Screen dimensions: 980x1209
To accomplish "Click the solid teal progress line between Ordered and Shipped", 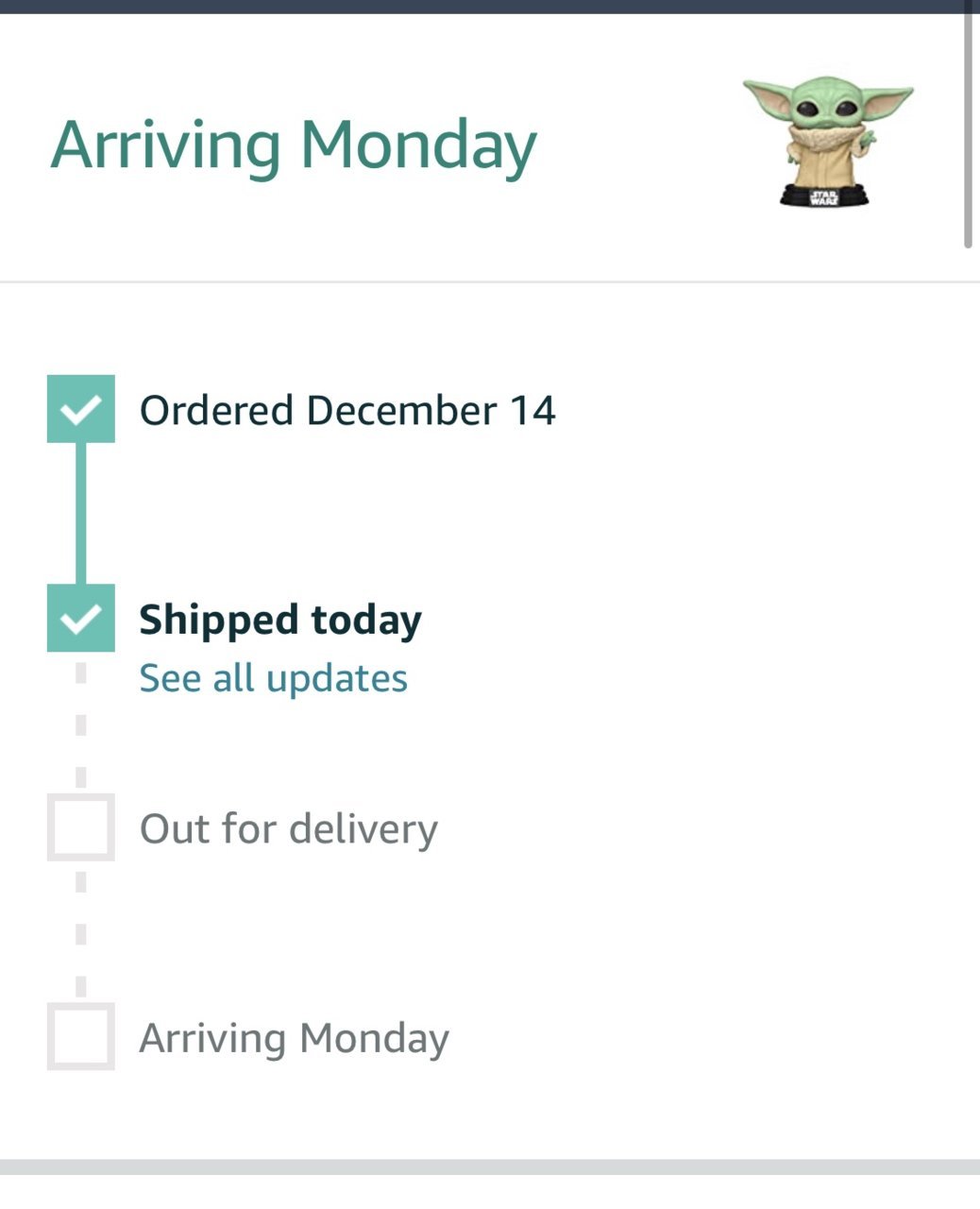I will [x=81, y=513].
